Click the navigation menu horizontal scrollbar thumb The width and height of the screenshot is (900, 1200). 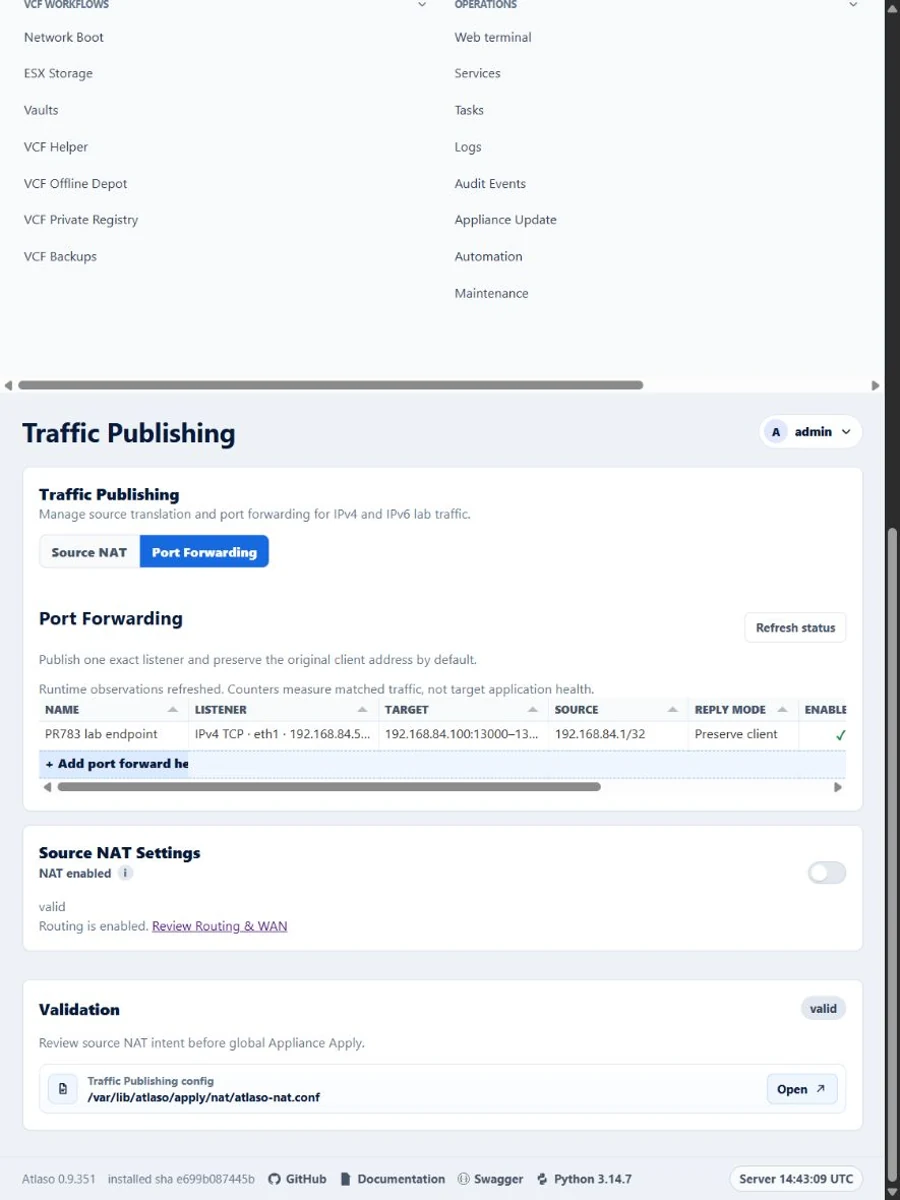330,385
